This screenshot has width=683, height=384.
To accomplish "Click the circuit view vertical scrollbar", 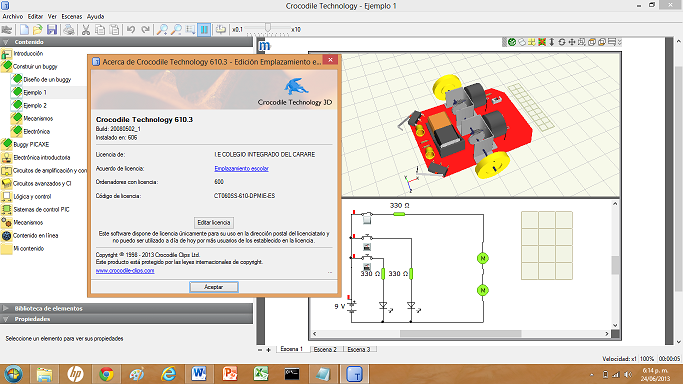I will 615,265.
